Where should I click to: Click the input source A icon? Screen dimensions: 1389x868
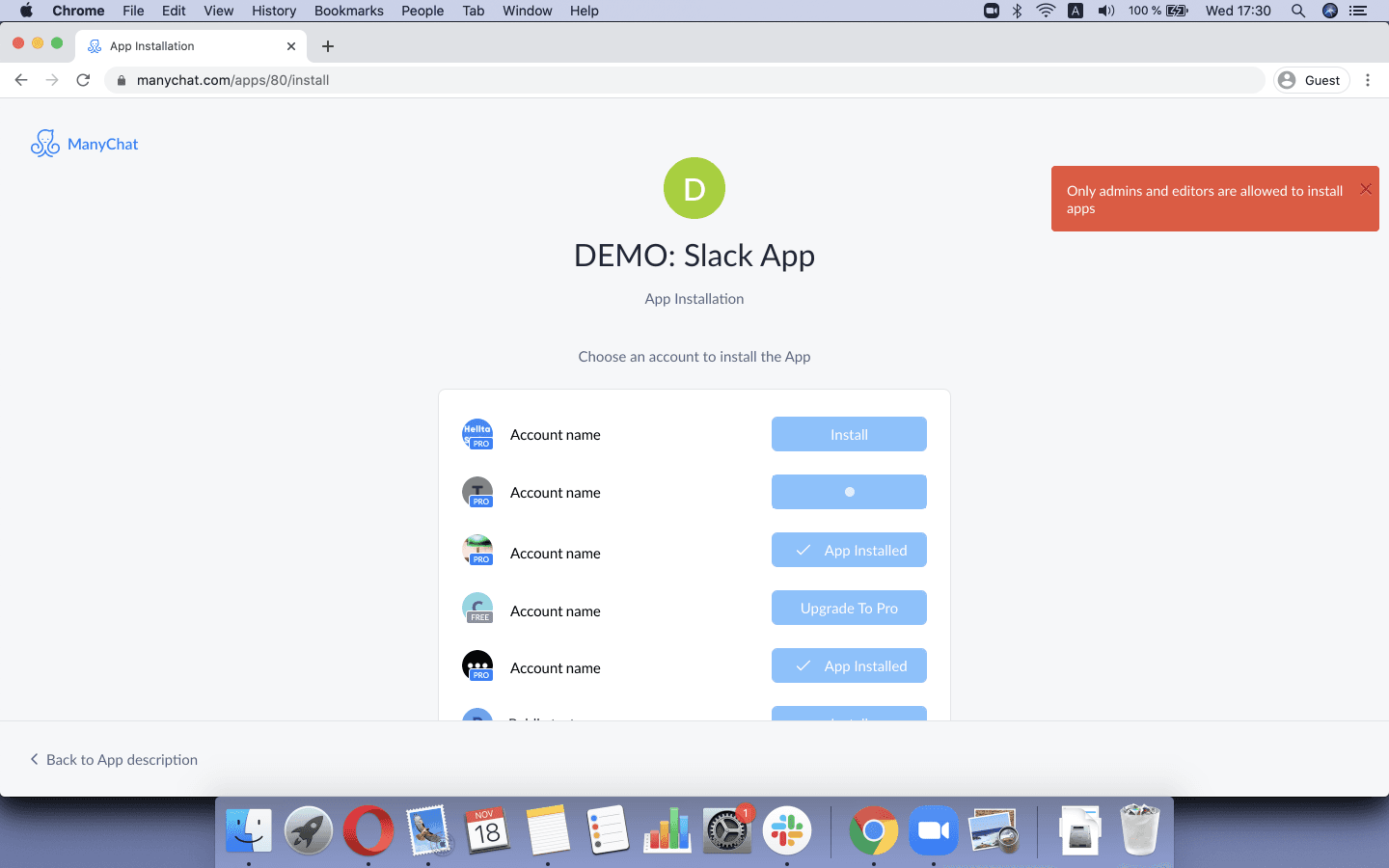click(1076, 11)
